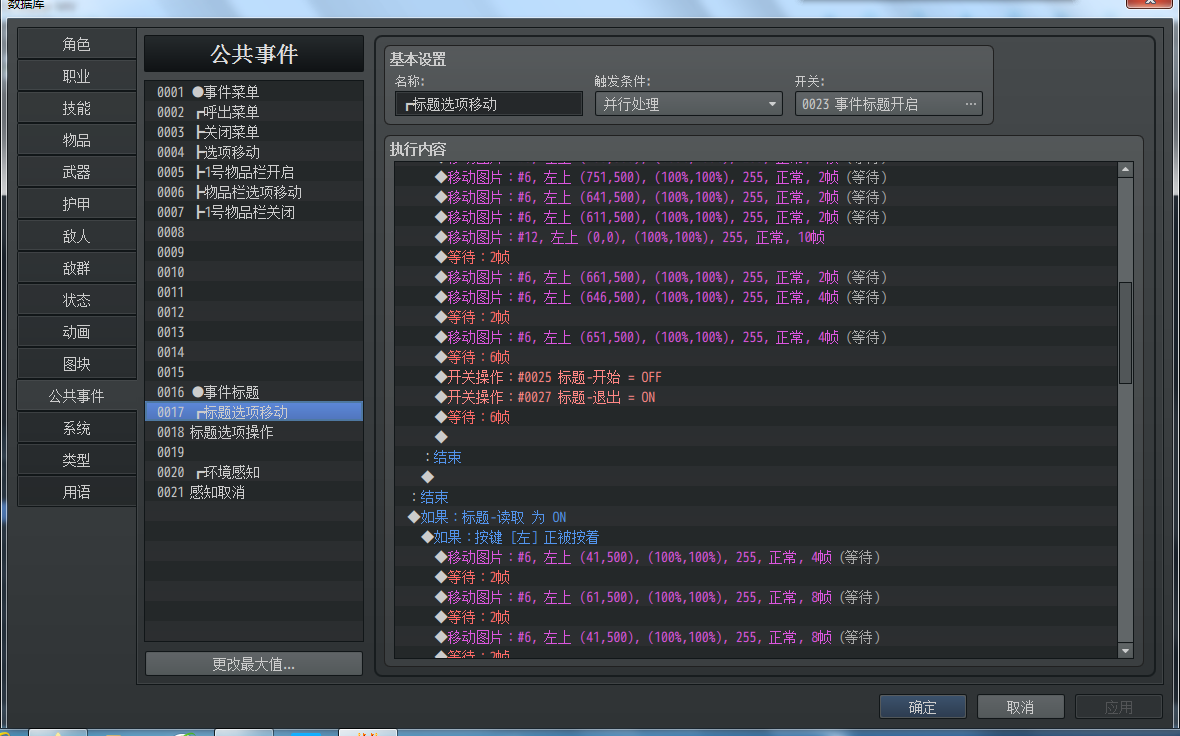Screen dimensions: 1180x736
Task: Select common event 0007 1号物品栏关闭
Action: pyautogui.click(x=254, y=212)
